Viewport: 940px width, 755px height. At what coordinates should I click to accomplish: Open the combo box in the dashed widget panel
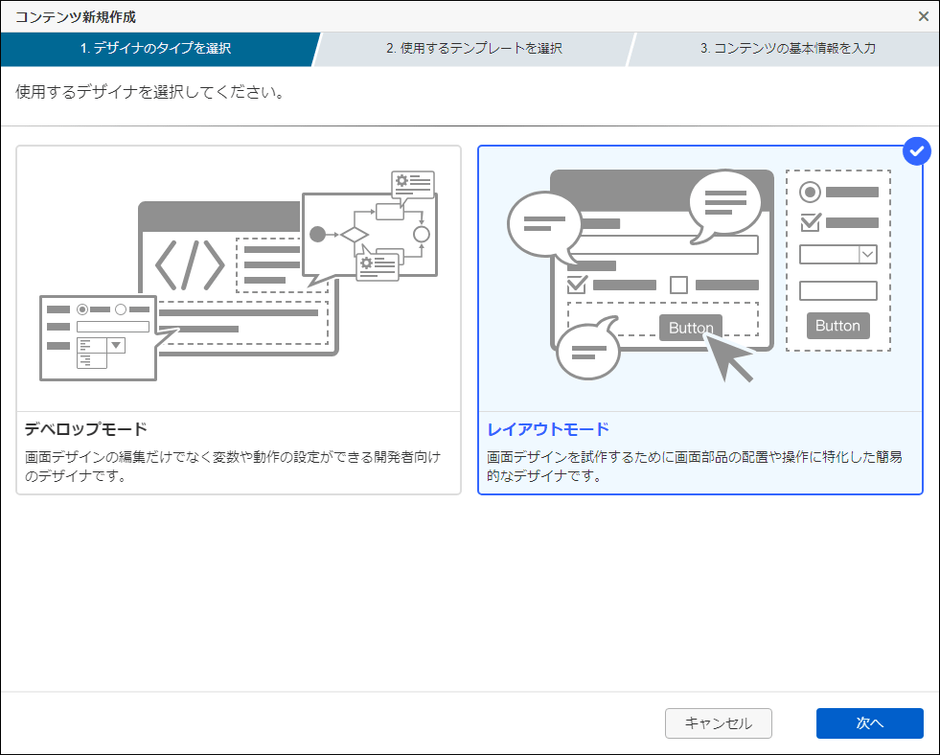pyautogui.click(x=840, y=255)
